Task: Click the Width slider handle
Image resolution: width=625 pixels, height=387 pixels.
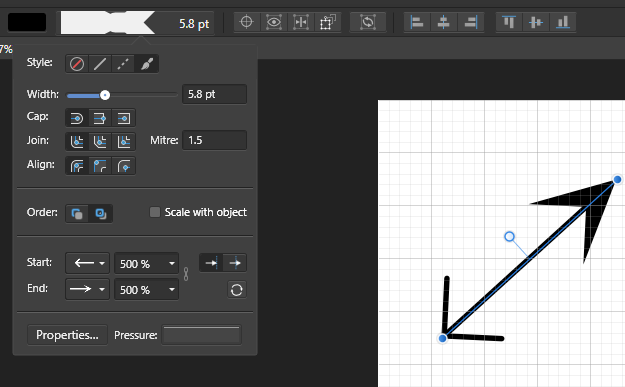Action: (105, 95)
